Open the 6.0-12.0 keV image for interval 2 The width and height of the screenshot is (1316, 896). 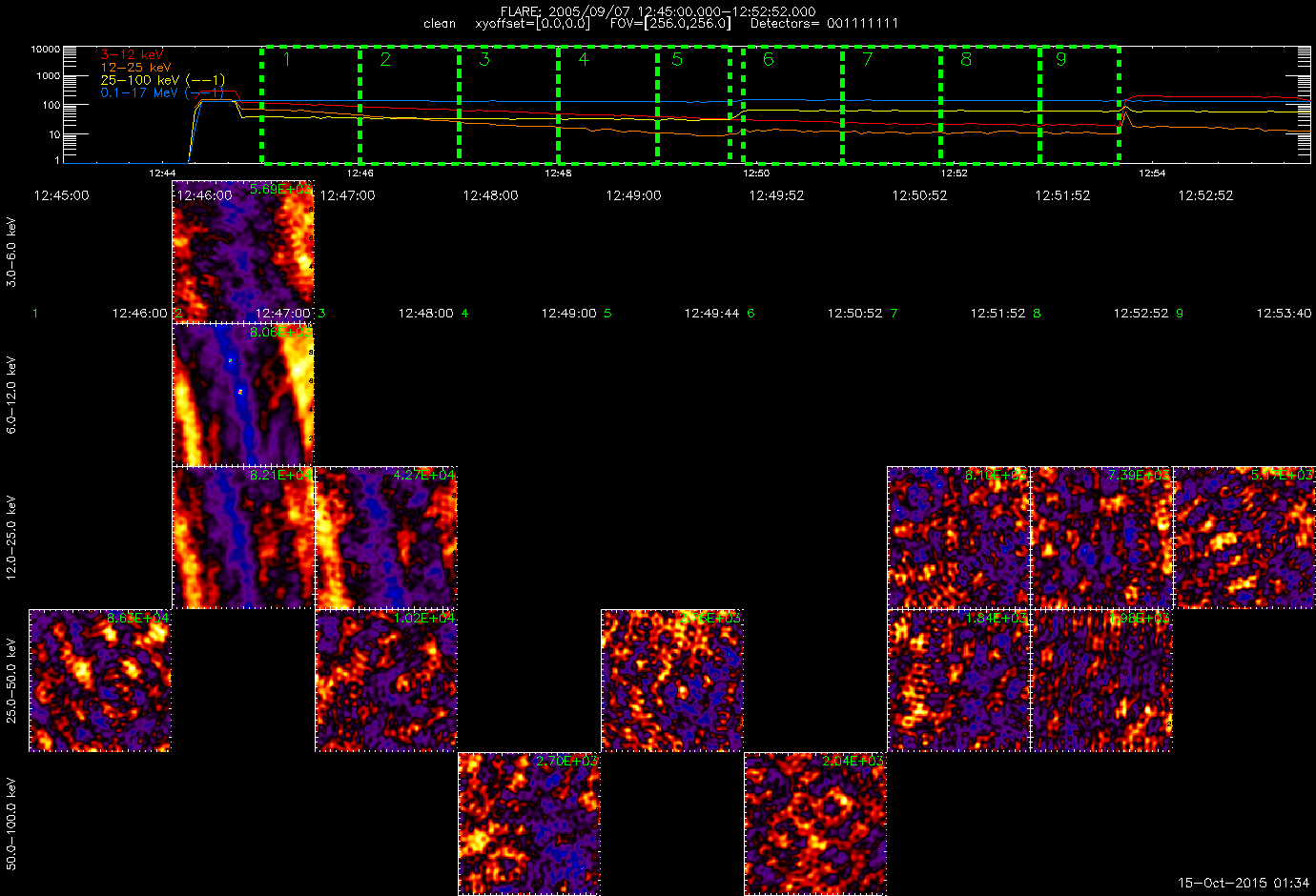click(243, 395)
